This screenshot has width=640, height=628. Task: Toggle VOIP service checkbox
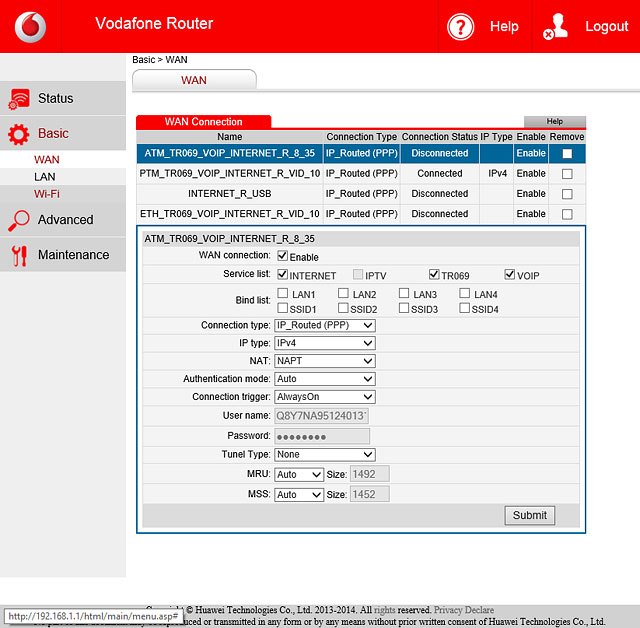(509, 274)
